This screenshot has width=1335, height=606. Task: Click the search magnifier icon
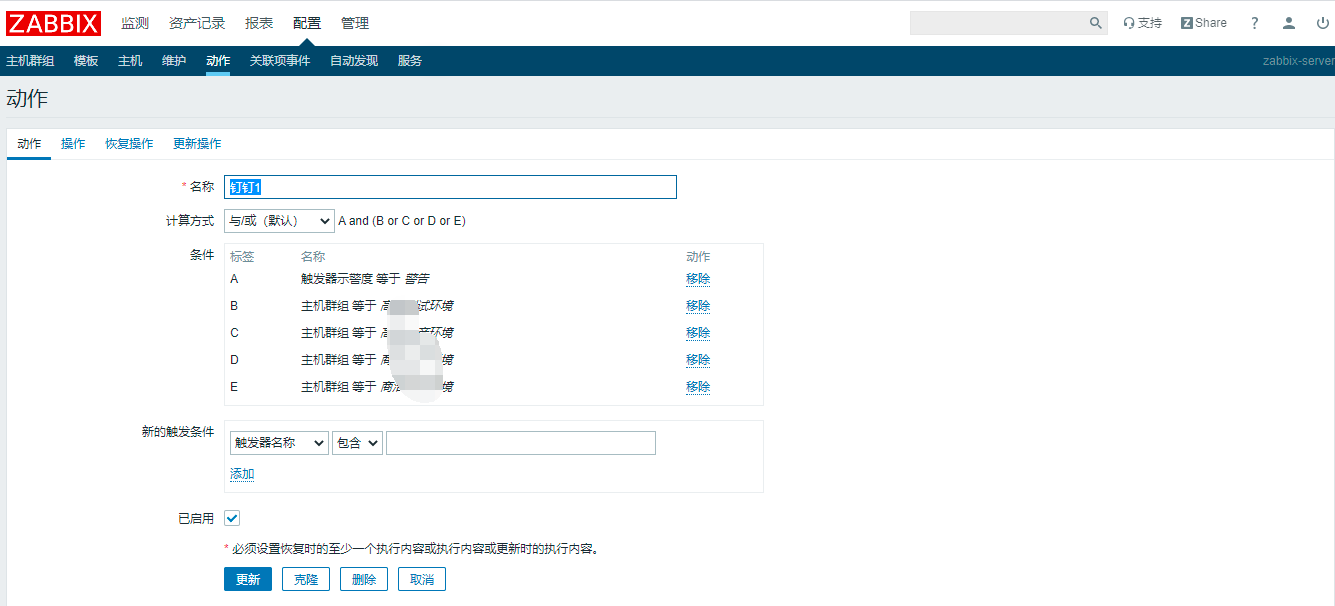point(1095,23)
